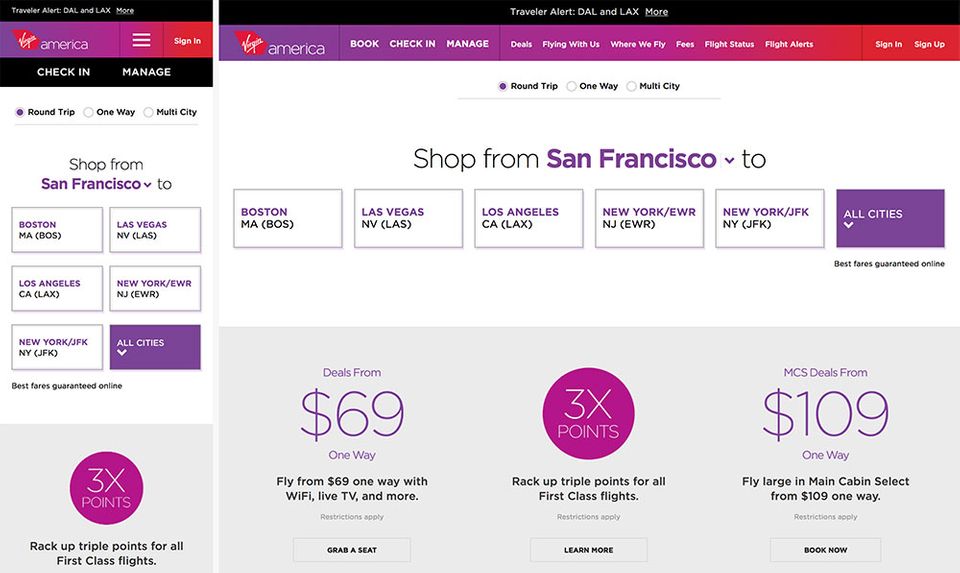Open the hamburger menu icon in mobile header

tap(141, 40)
